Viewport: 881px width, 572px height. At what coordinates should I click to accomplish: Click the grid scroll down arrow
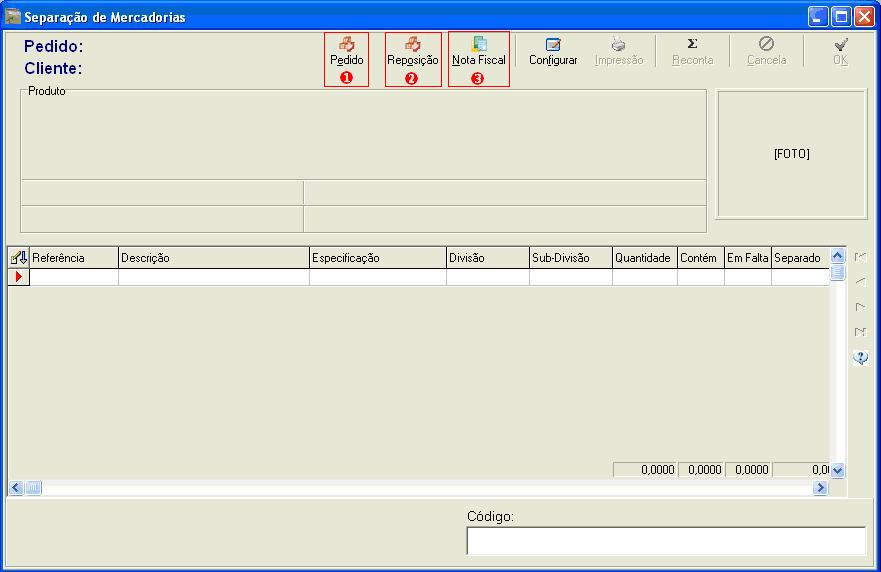click(x=837, y=470)
